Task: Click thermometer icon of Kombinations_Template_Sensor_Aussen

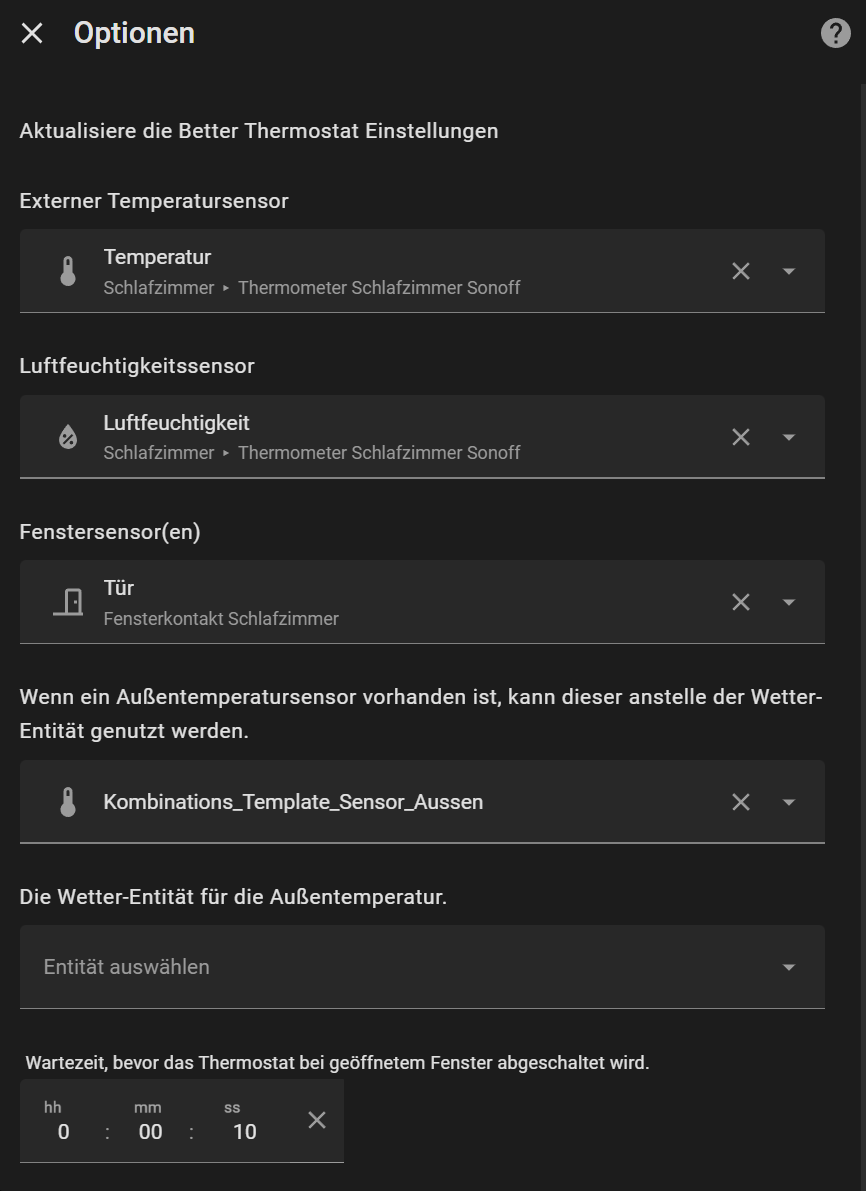Action: [68, 802]
